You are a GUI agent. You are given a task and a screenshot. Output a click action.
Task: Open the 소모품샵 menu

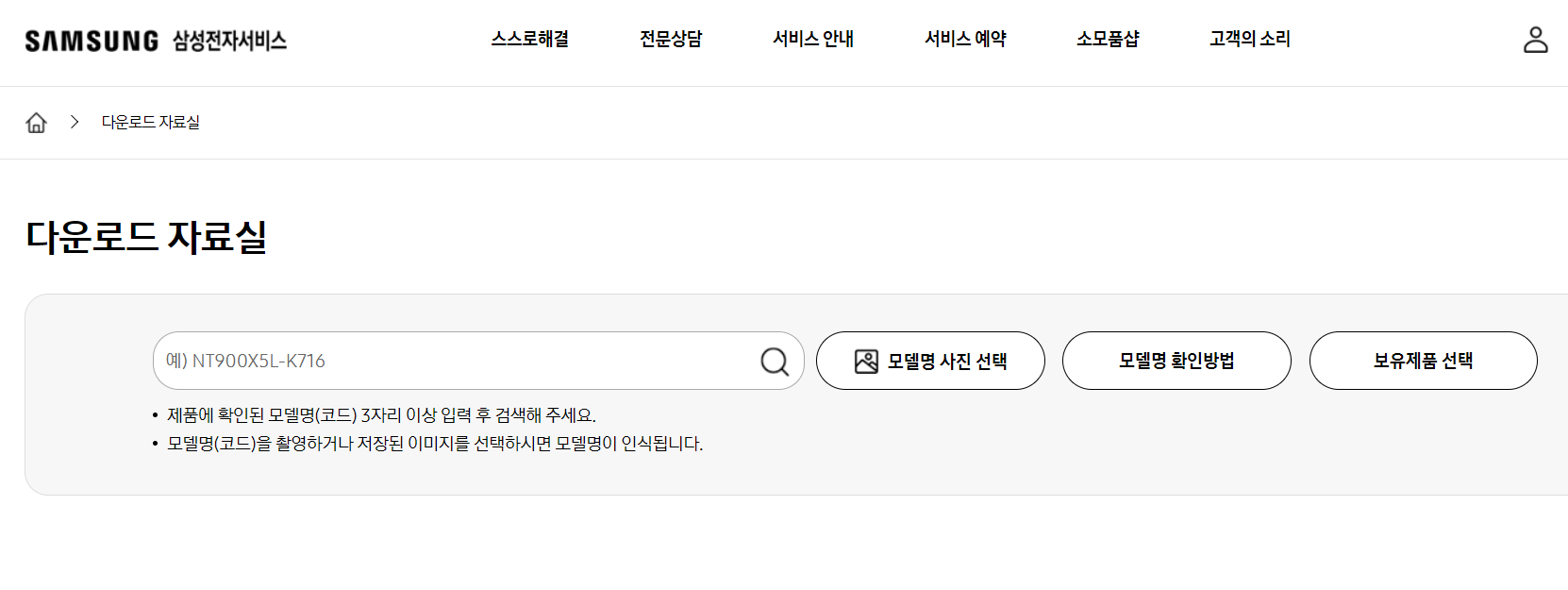1107,39
